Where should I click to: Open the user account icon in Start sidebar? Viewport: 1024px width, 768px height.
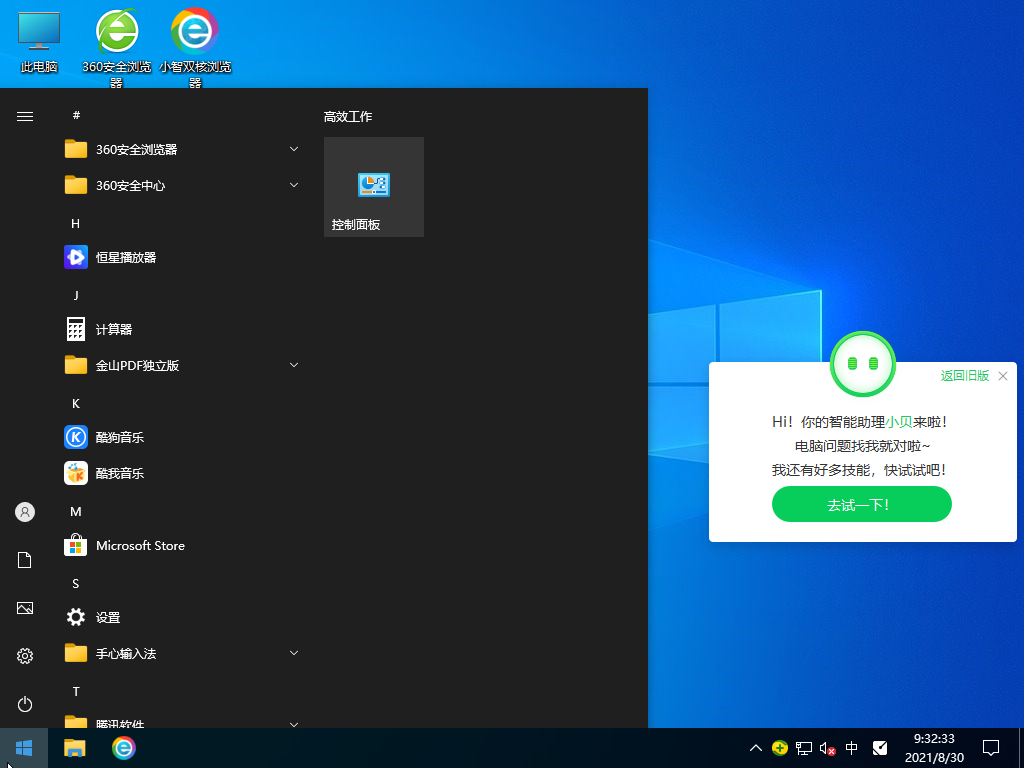[25, 512]
